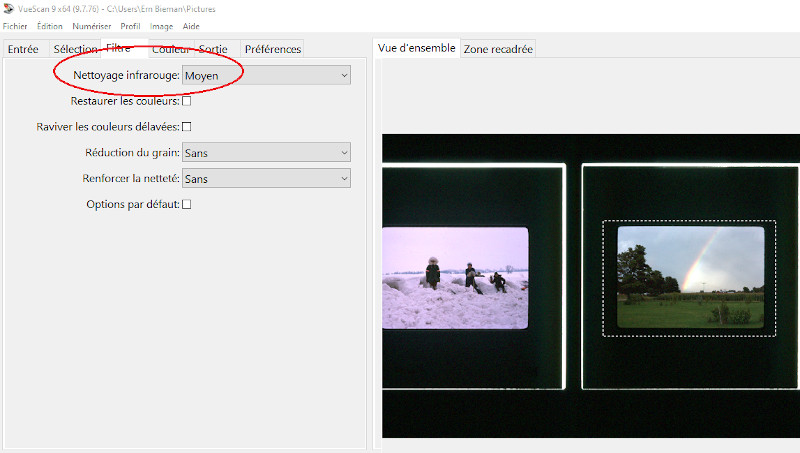The height and width of the screenshot is (453, 800).
Task: Open the Nettoyage infrarouge dropdown
Action: tap(266, 75)
